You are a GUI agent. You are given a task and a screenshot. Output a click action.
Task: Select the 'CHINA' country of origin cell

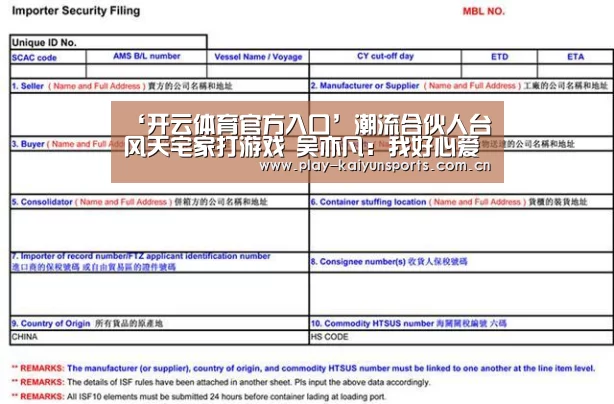[x=159, y=337]
